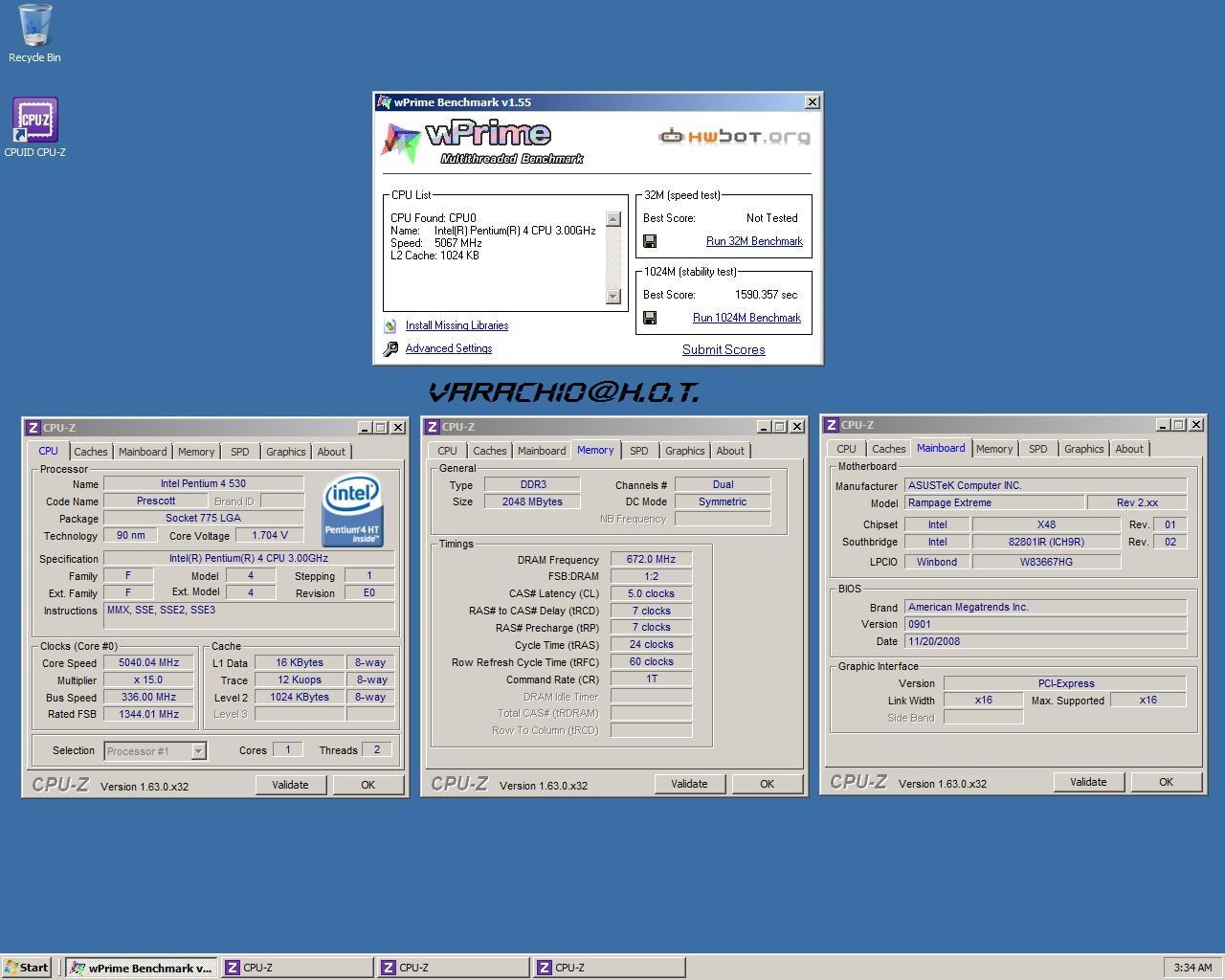Click the wPrime title bar icon
The height and width of the screenshot is (980, 1225).
[x=384, y=102]
